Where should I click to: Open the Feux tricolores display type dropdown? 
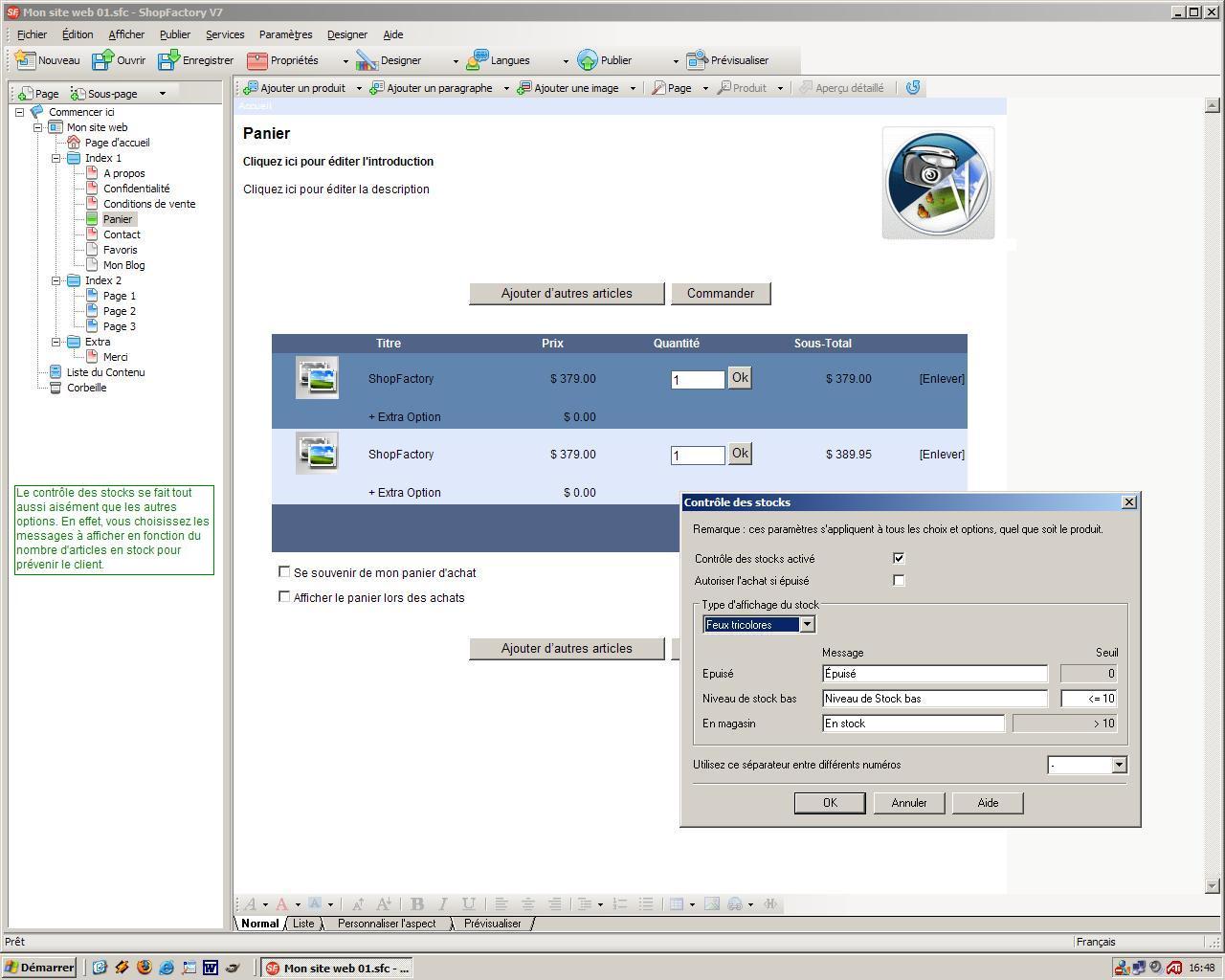(807, 625)
